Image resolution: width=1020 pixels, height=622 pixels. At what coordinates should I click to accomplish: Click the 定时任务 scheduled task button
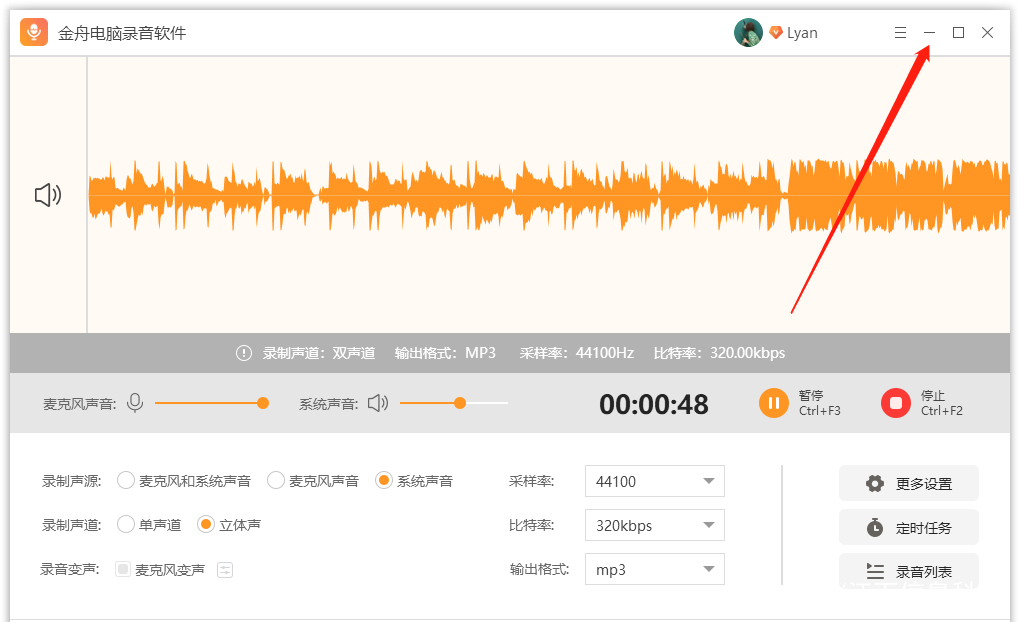click(x=908, y=528)
